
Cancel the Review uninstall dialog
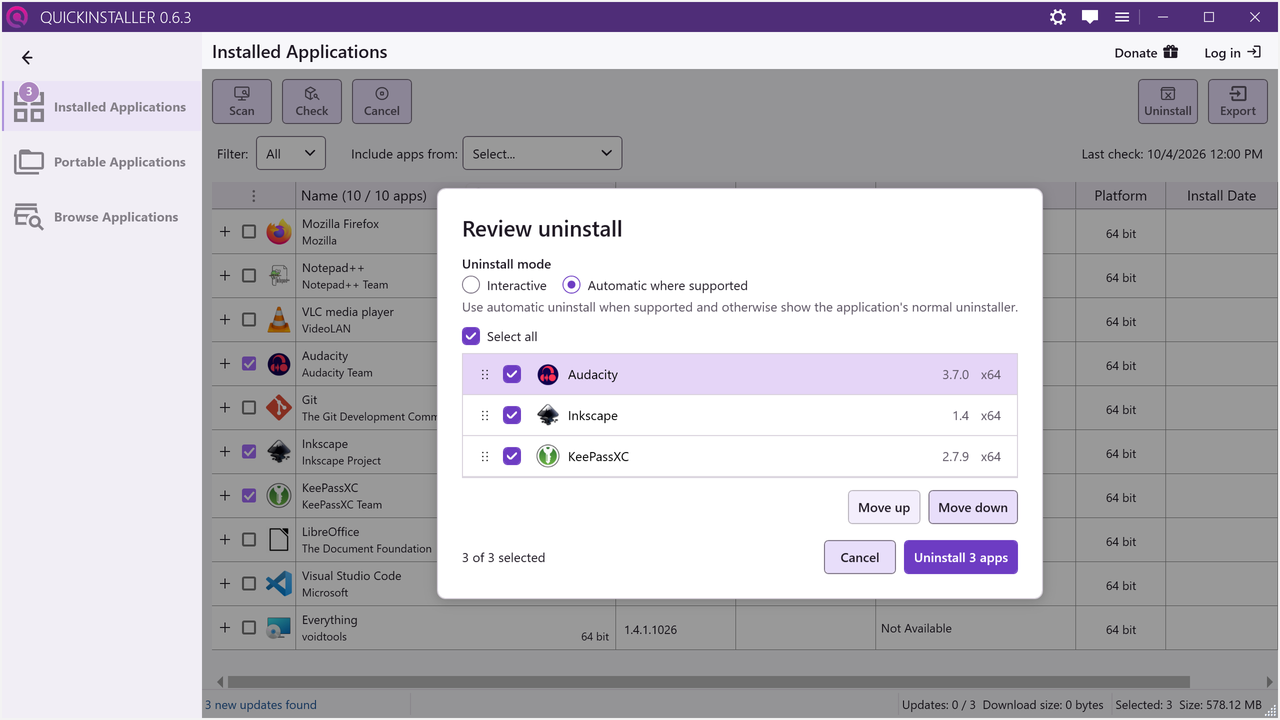click(860, 557)
